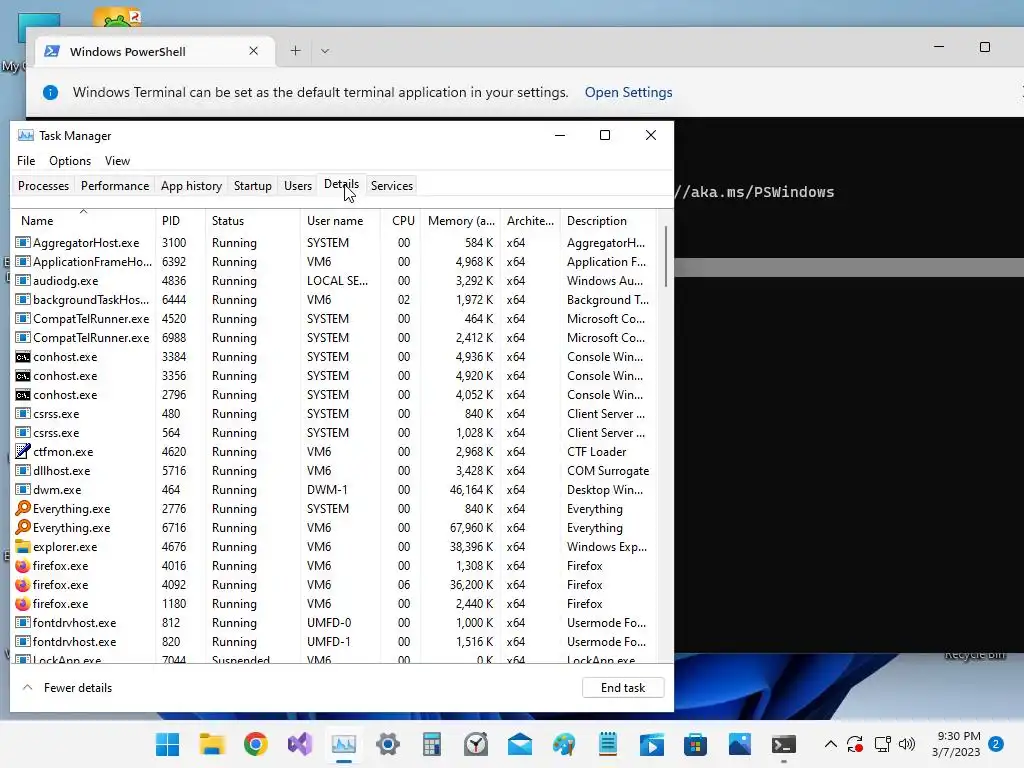Sort by the CPU column header
Screen dimensions: 1024x768
[x=401, y=221]
